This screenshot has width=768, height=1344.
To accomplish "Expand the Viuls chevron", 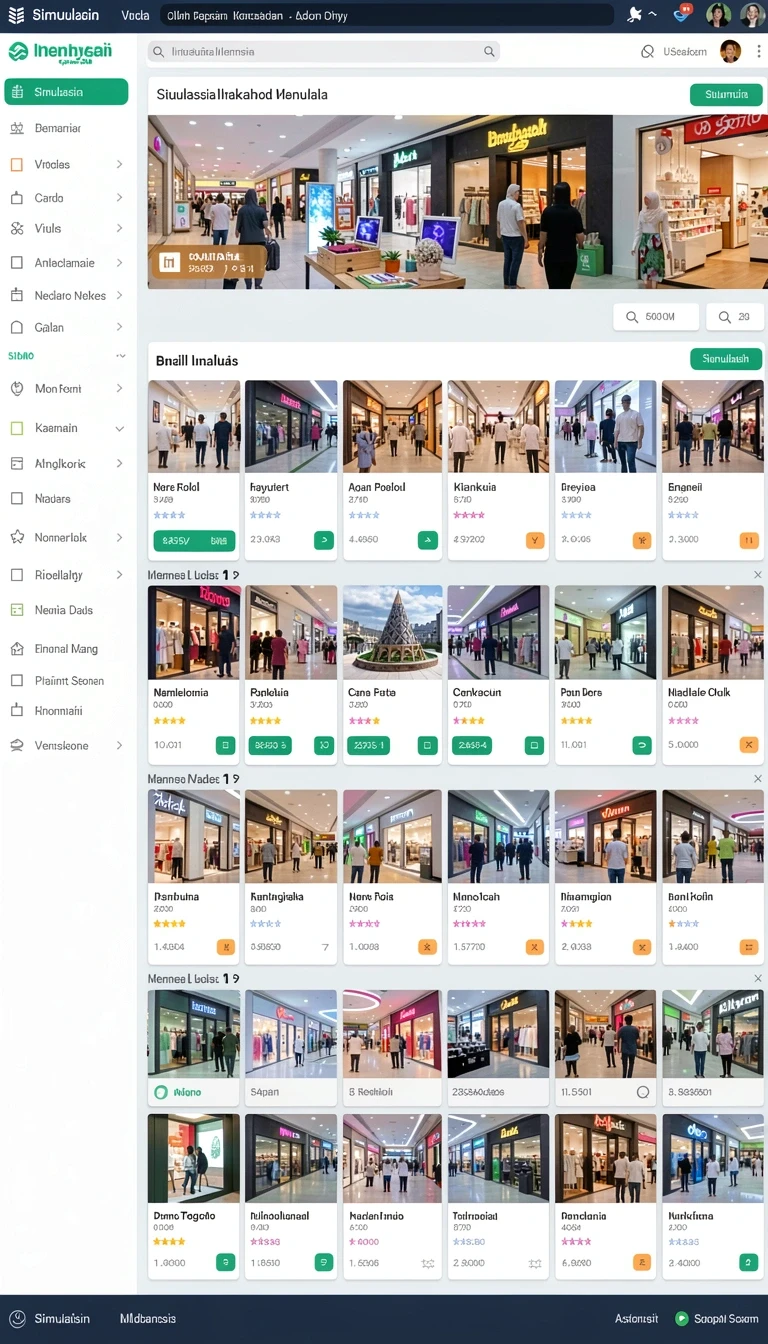I will pyautogui.click(x=120, y=228).
